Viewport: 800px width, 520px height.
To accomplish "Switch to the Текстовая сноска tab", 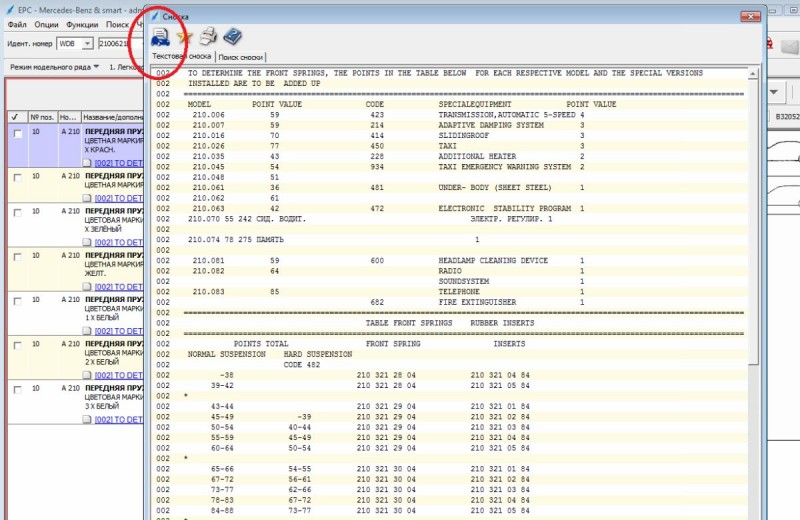I will [182, 56].
